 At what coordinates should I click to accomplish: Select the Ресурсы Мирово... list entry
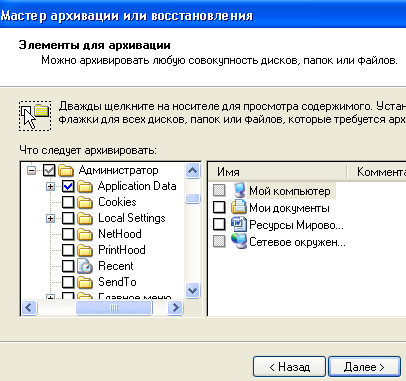coord(296,225)
